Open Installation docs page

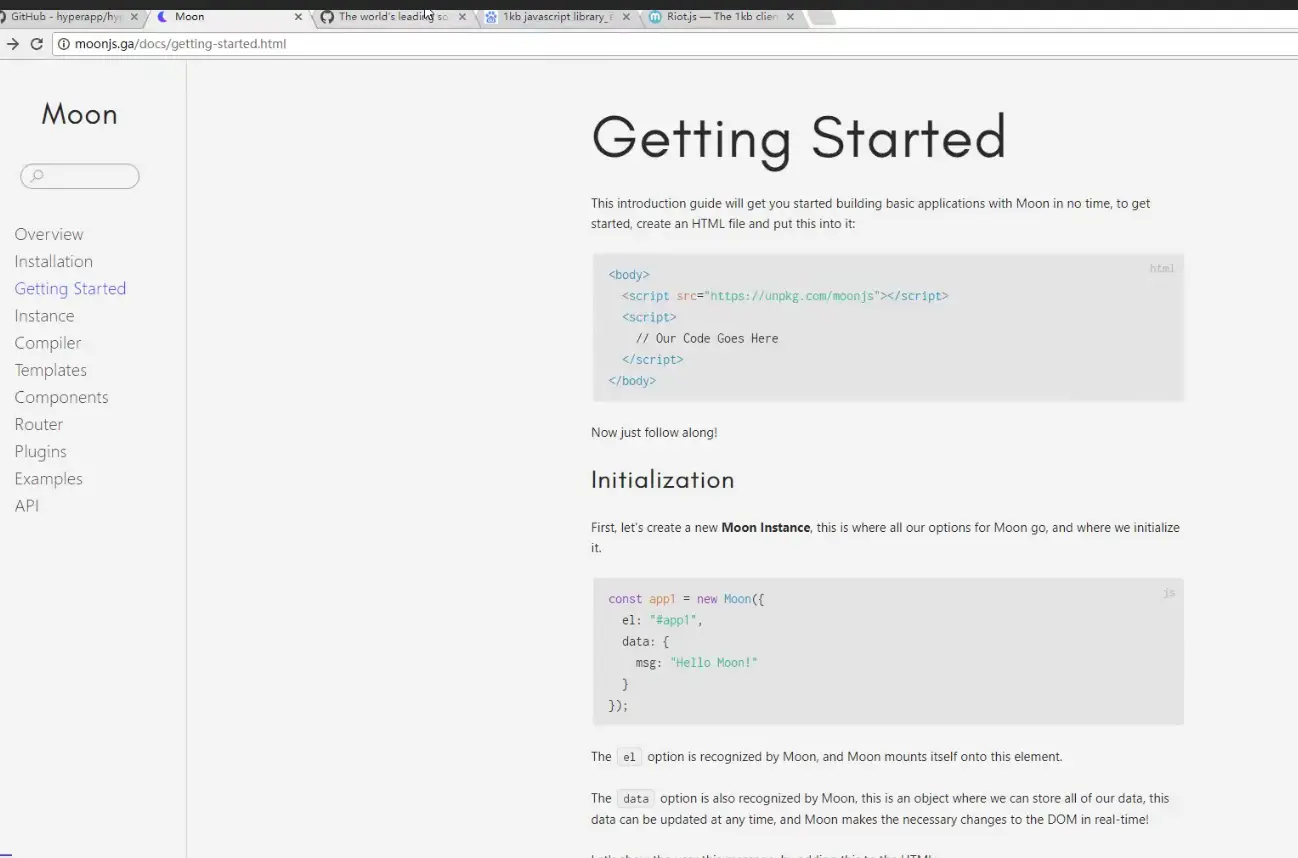54,261
